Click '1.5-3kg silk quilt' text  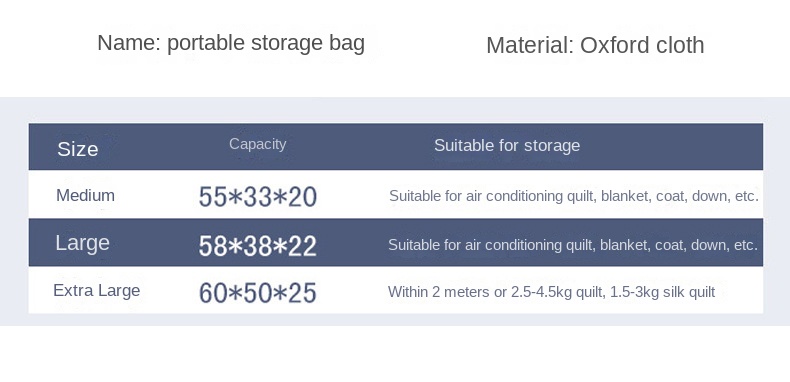[663, 292]
